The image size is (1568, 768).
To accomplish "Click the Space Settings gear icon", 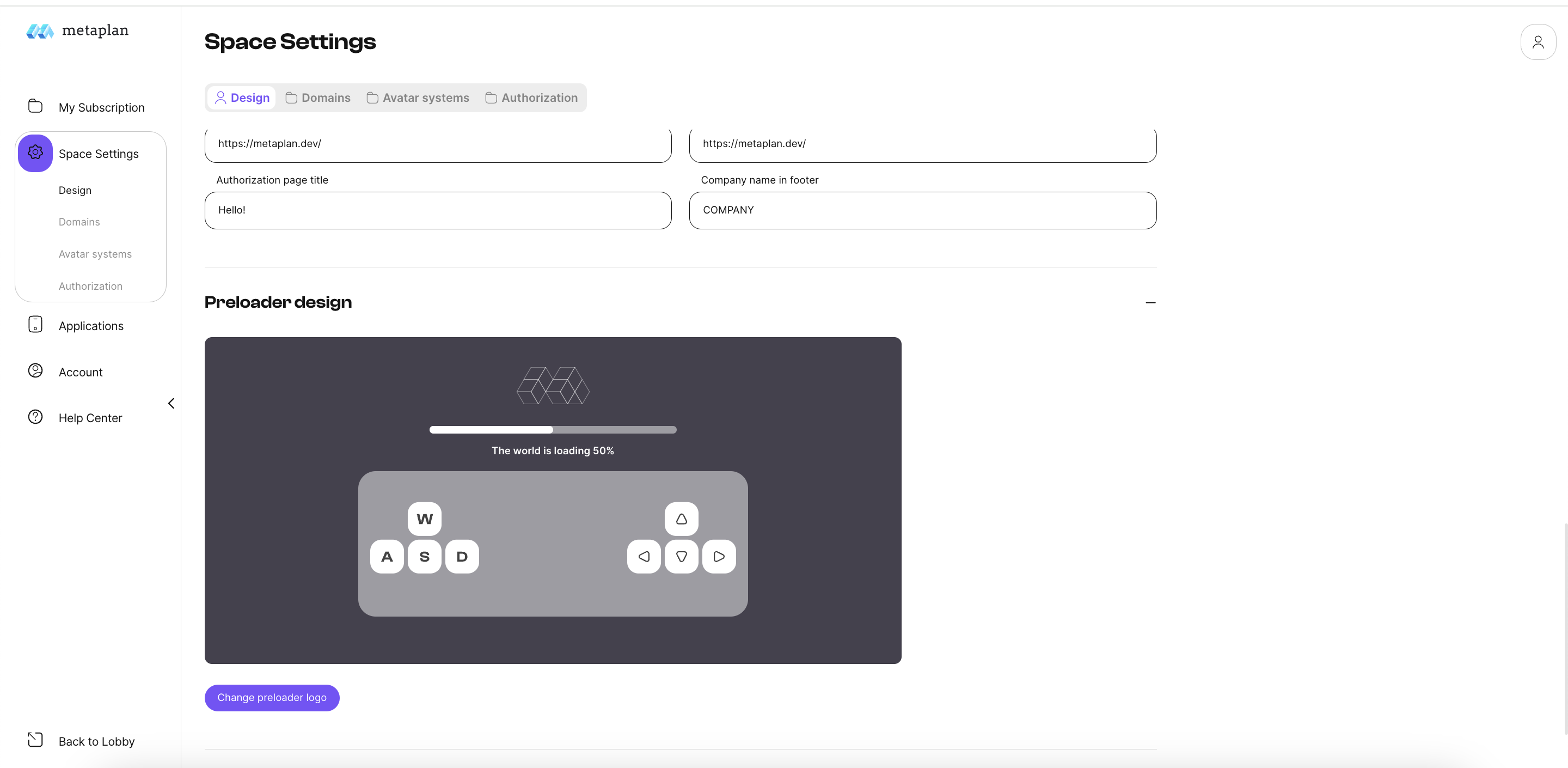I will [x=35, y=153].
